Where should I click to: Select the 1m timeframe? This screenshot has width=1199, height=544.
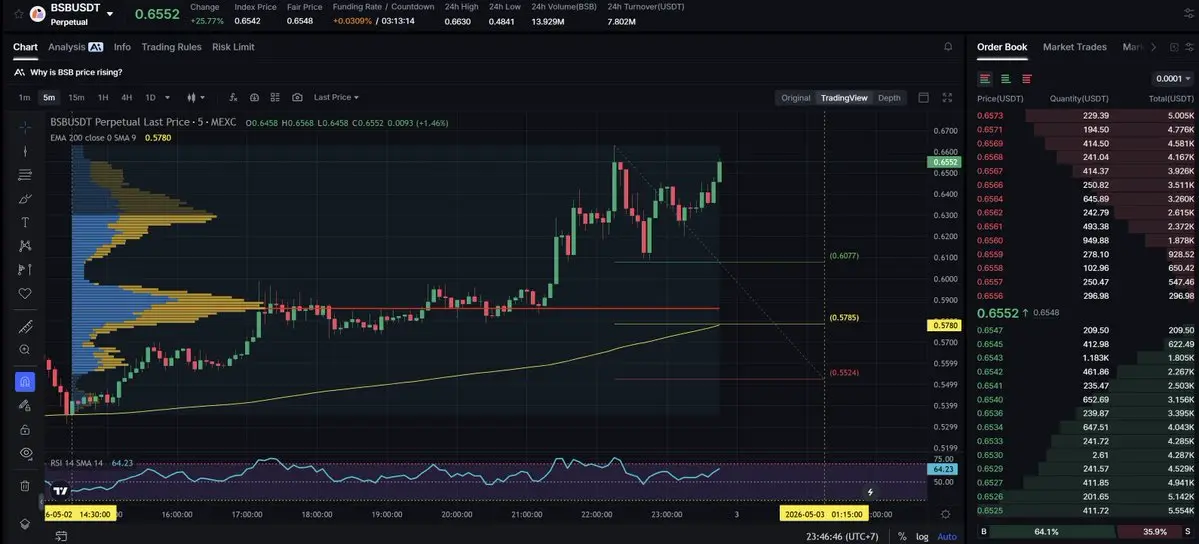click(x=24, y=97)
